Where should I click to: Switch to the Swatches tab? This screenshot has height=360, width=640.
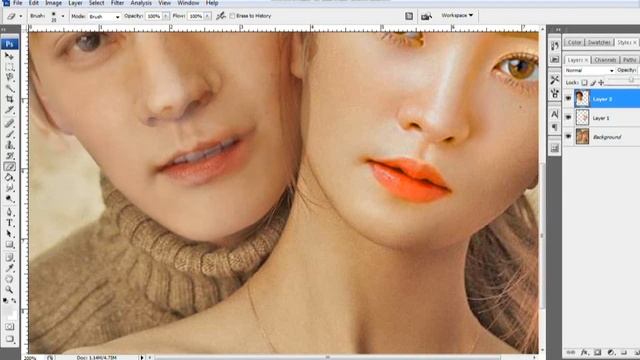(x=599, y=42)
